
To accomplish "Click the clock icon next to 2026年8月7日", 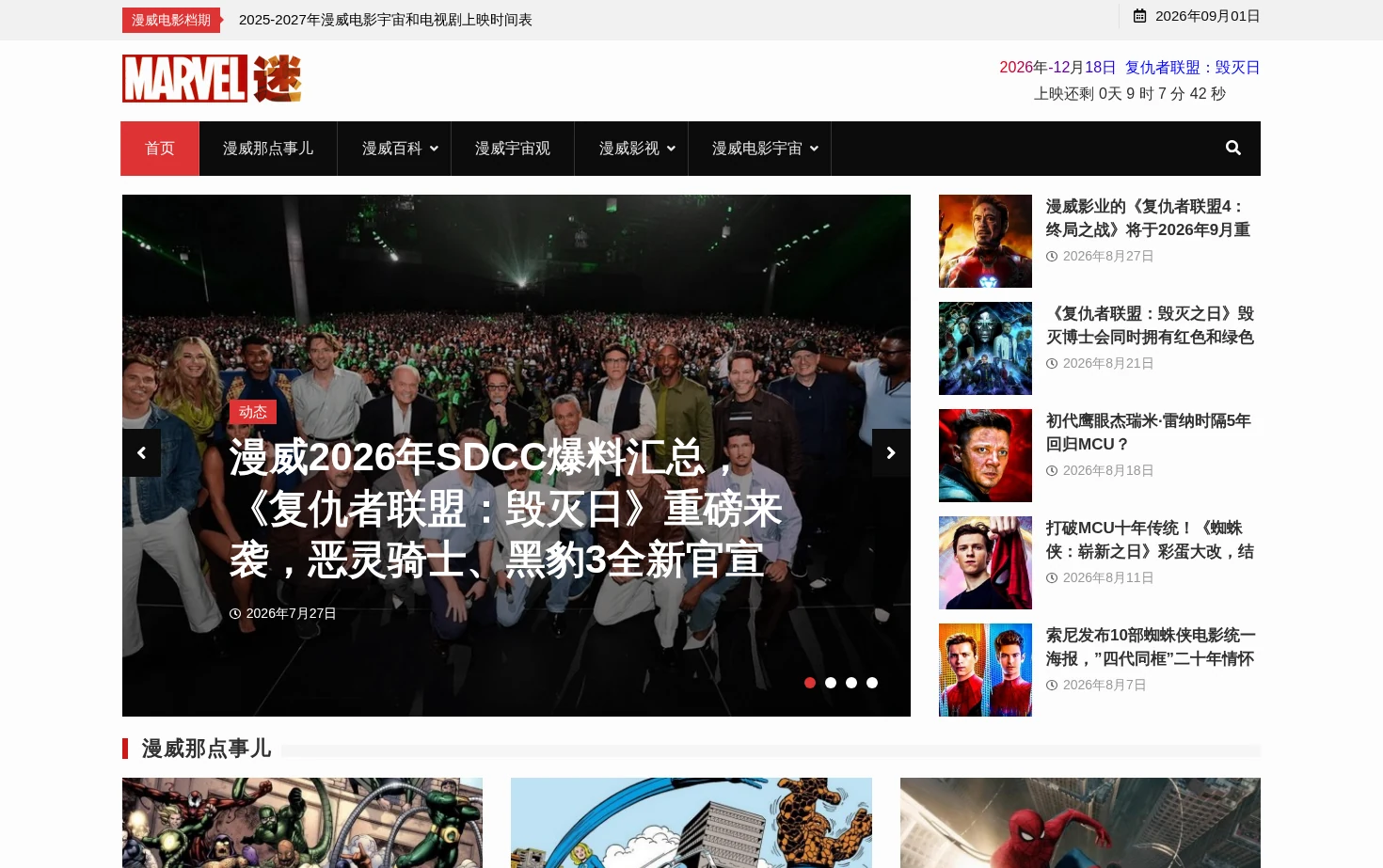I will (1052, 685).
